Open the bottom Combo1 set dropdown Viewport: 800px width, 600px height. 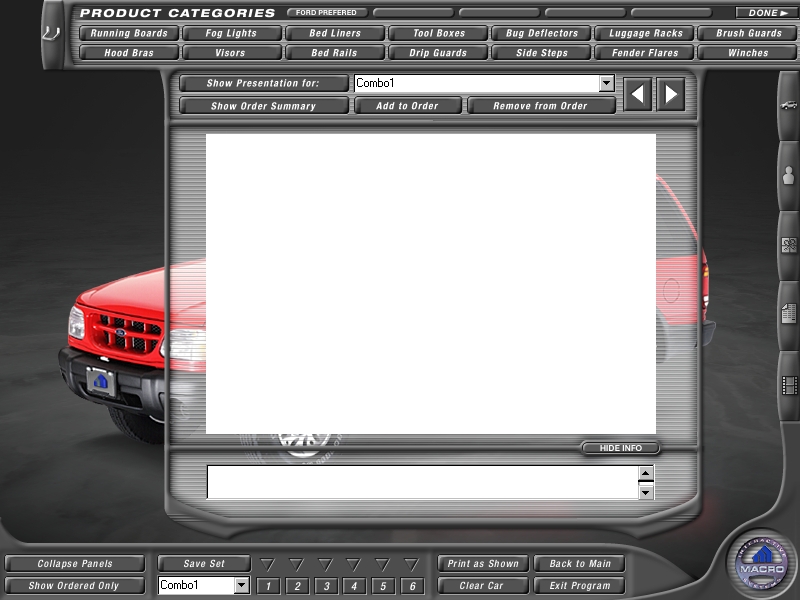pos(241,586)
